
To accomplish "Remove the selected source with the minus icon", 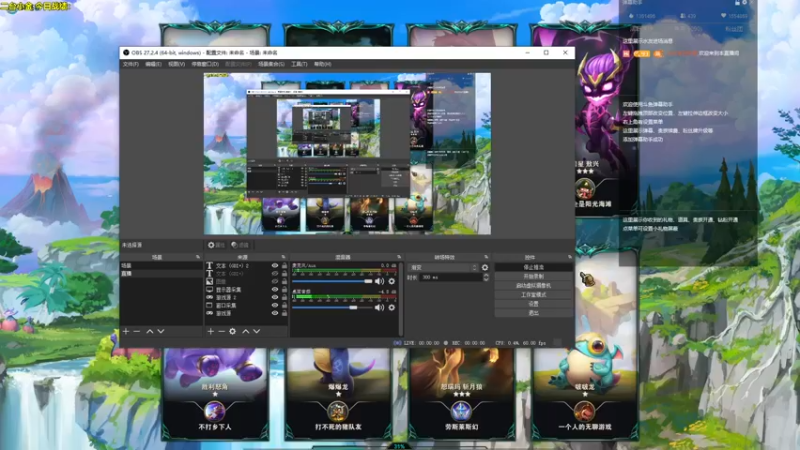I will (x=221, y=331).
